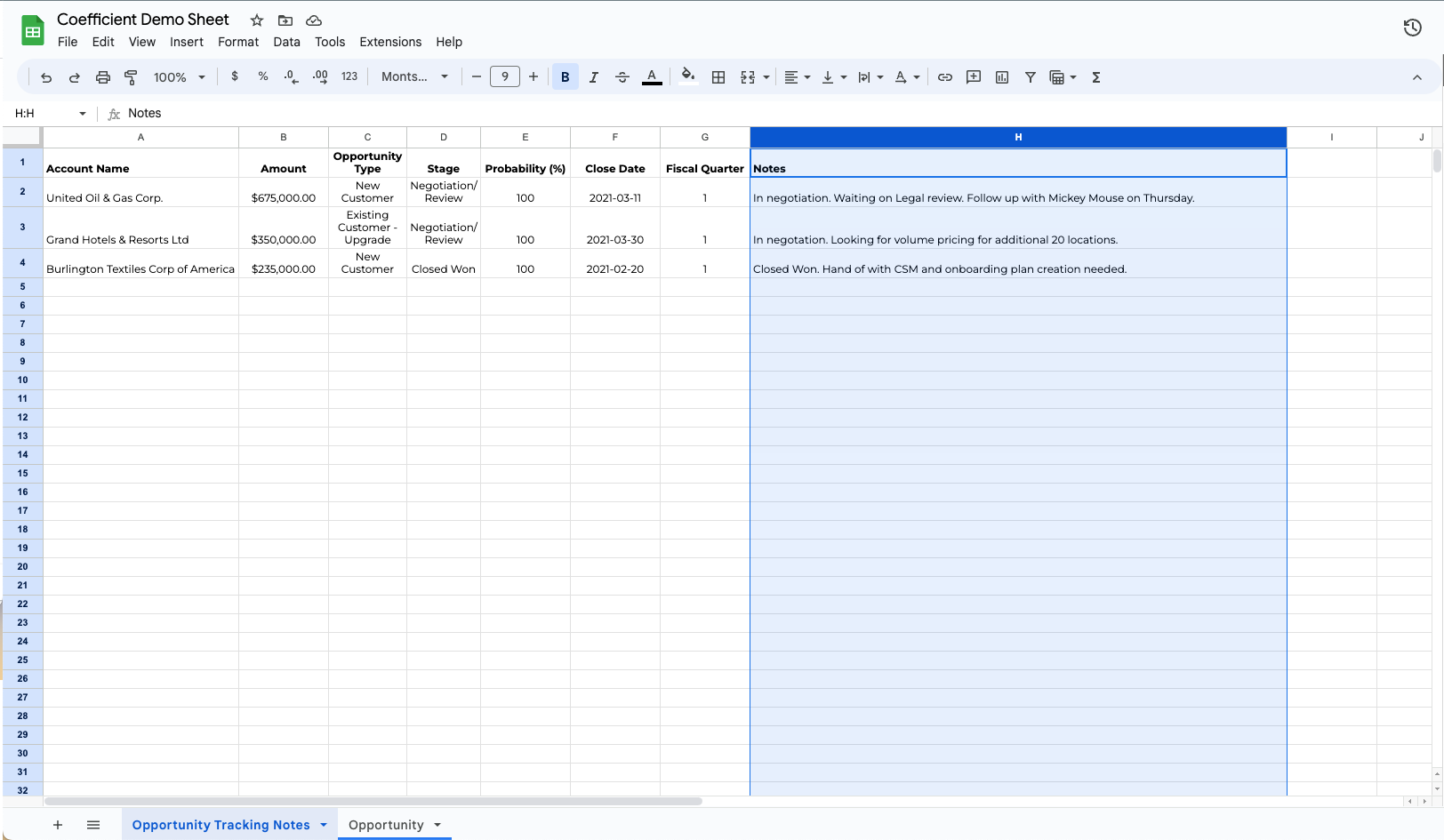Decrease font size with minus button
This screenshot has width=1444, height=840.
477,76
